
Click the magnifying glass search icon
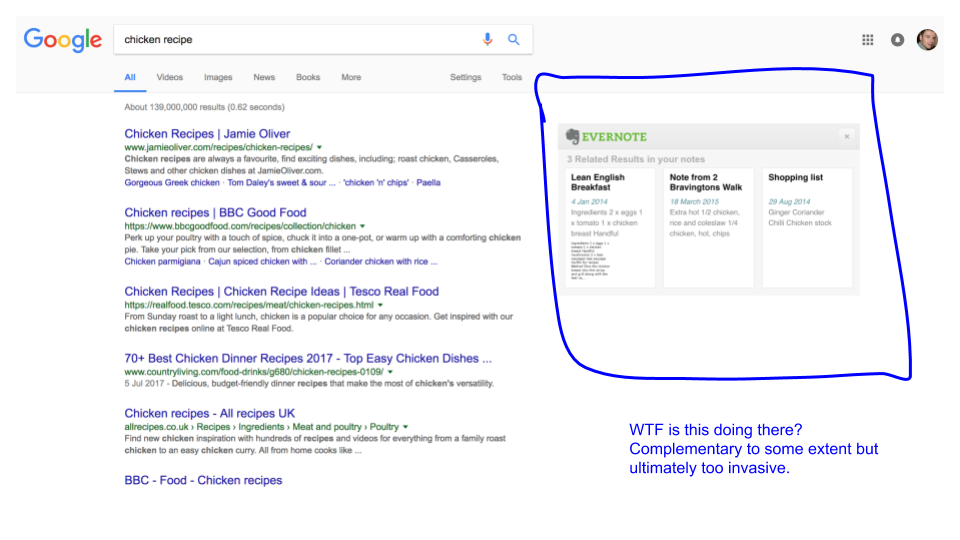pyautogui.click(x=514, y=39)
